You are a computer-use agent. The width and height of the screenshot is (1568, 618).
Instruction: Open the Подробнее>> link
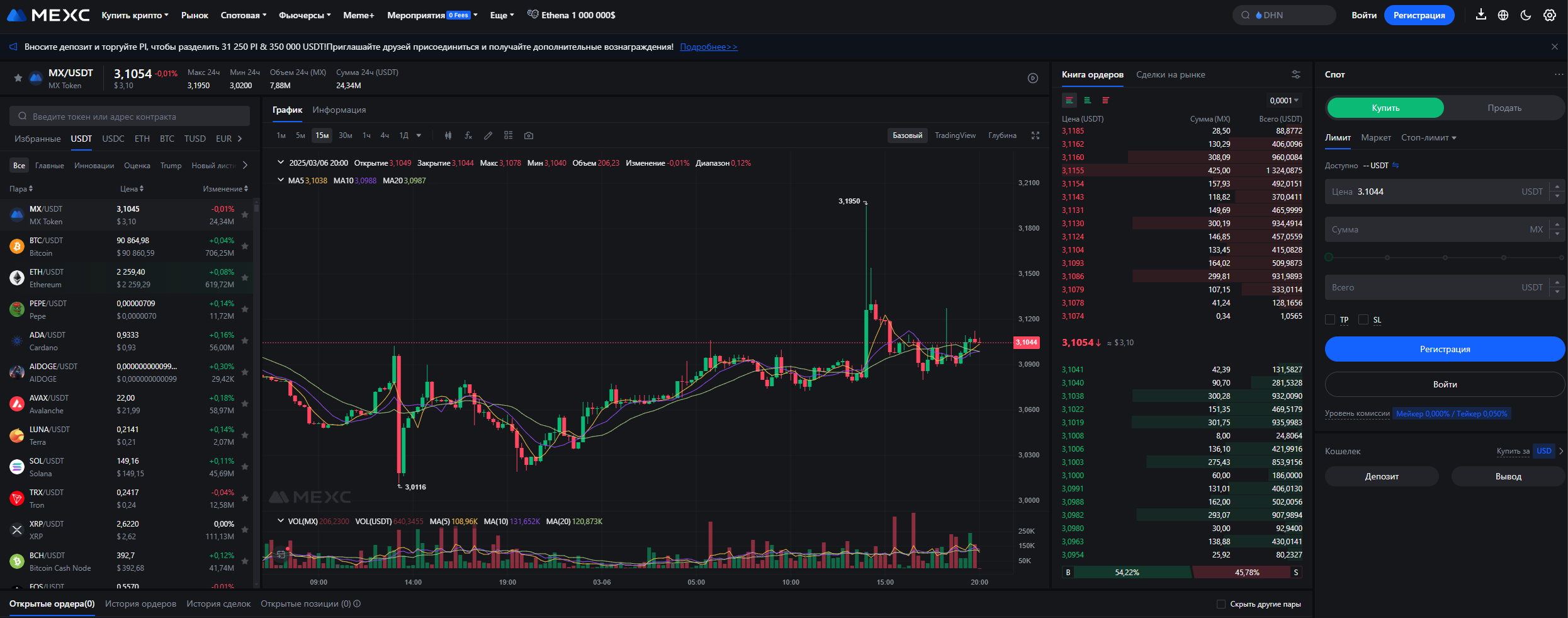point(708,47)
